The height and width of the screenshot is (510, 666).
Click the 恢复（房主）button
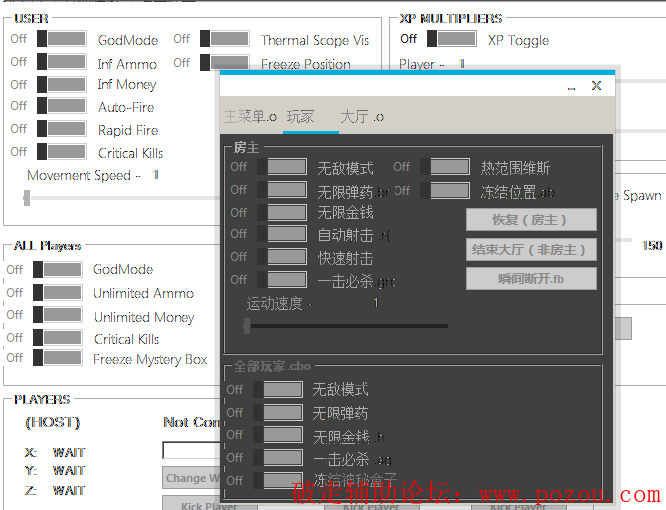531,220
